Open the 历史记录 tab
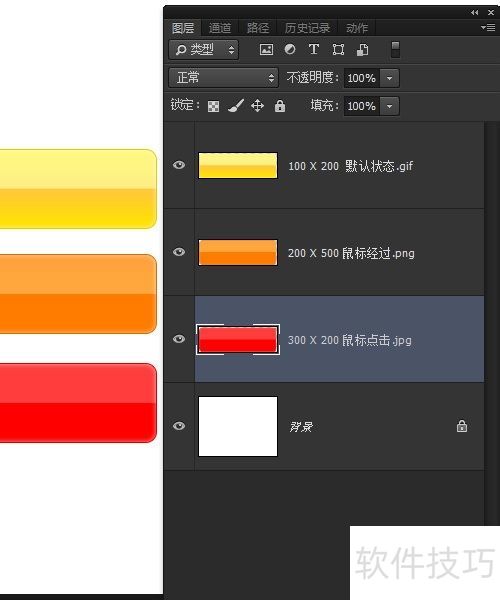The image size is (500, 600). [x=307, y=28]
